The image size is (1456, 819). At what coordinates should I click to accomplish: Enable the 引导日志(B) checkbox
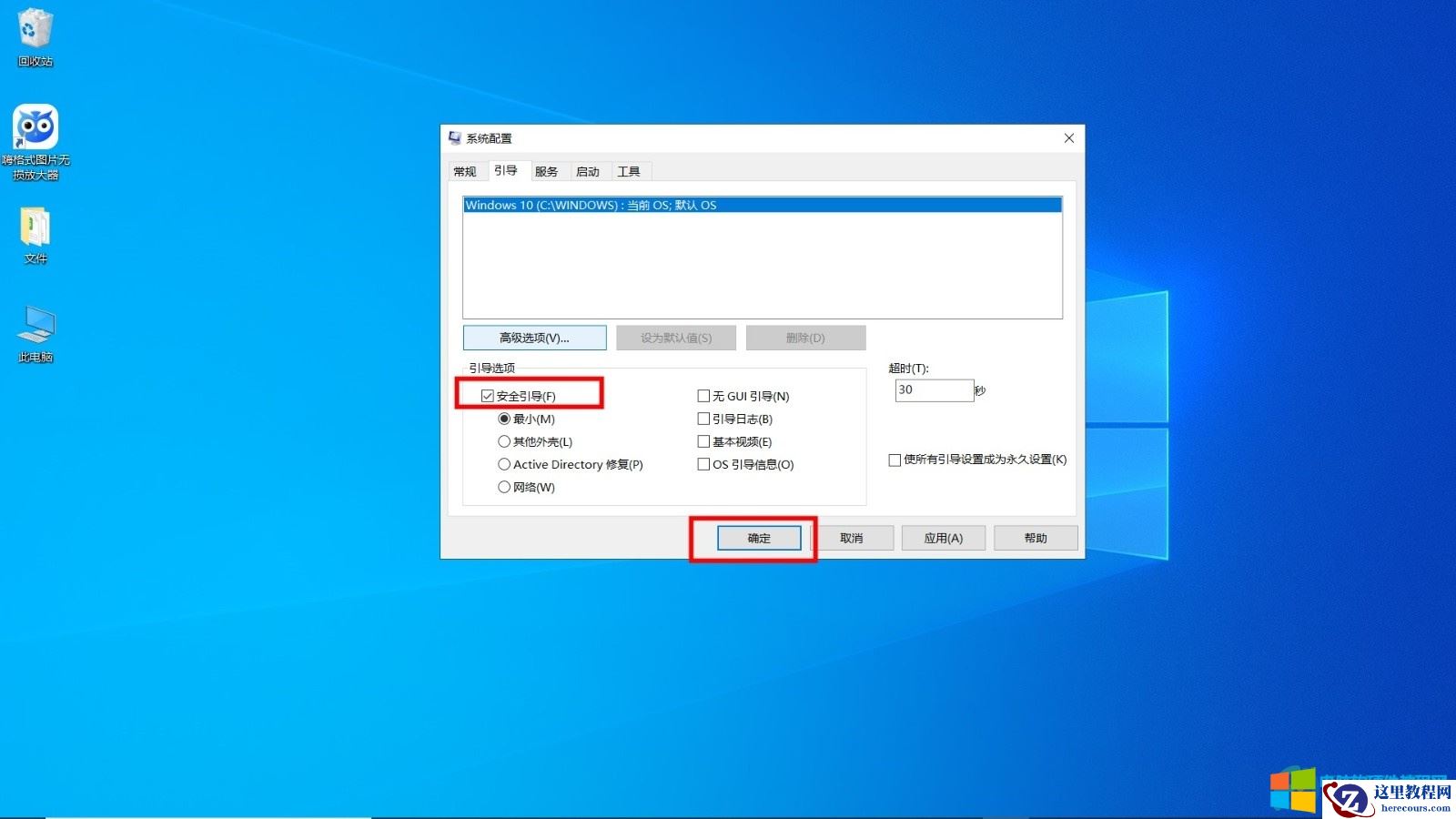point(703,419)
